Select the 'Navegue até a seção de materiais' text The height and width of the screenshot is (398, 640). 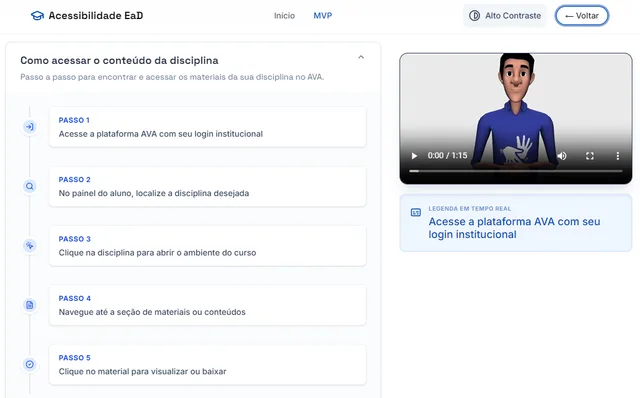pyautogui.click(x=152, y=312)
